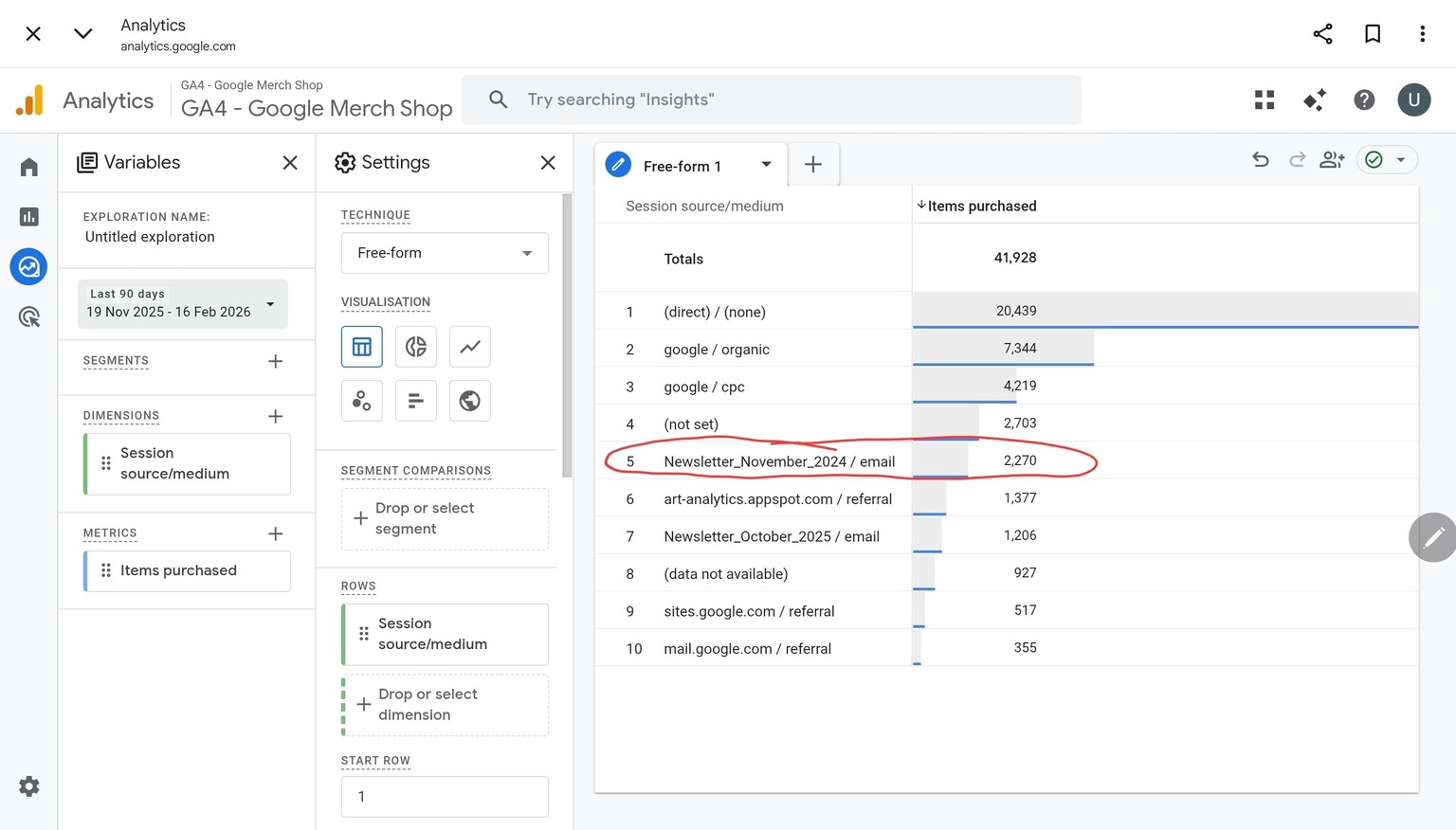
Task: Select the Bar chart visualisation
Action: pos(416,401)
